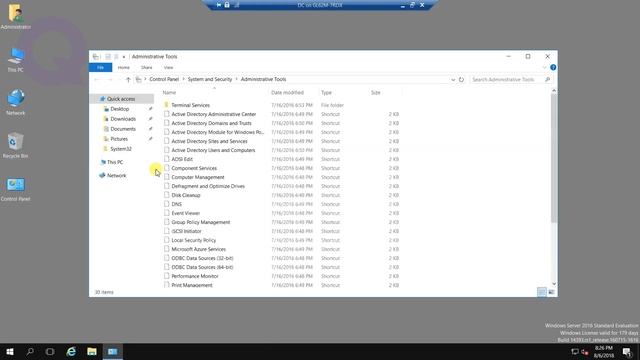This screenshot has height=360, width=640.
Task: Open the Quick Access Toolbar customize dropdown
Action: coord(124,57)
